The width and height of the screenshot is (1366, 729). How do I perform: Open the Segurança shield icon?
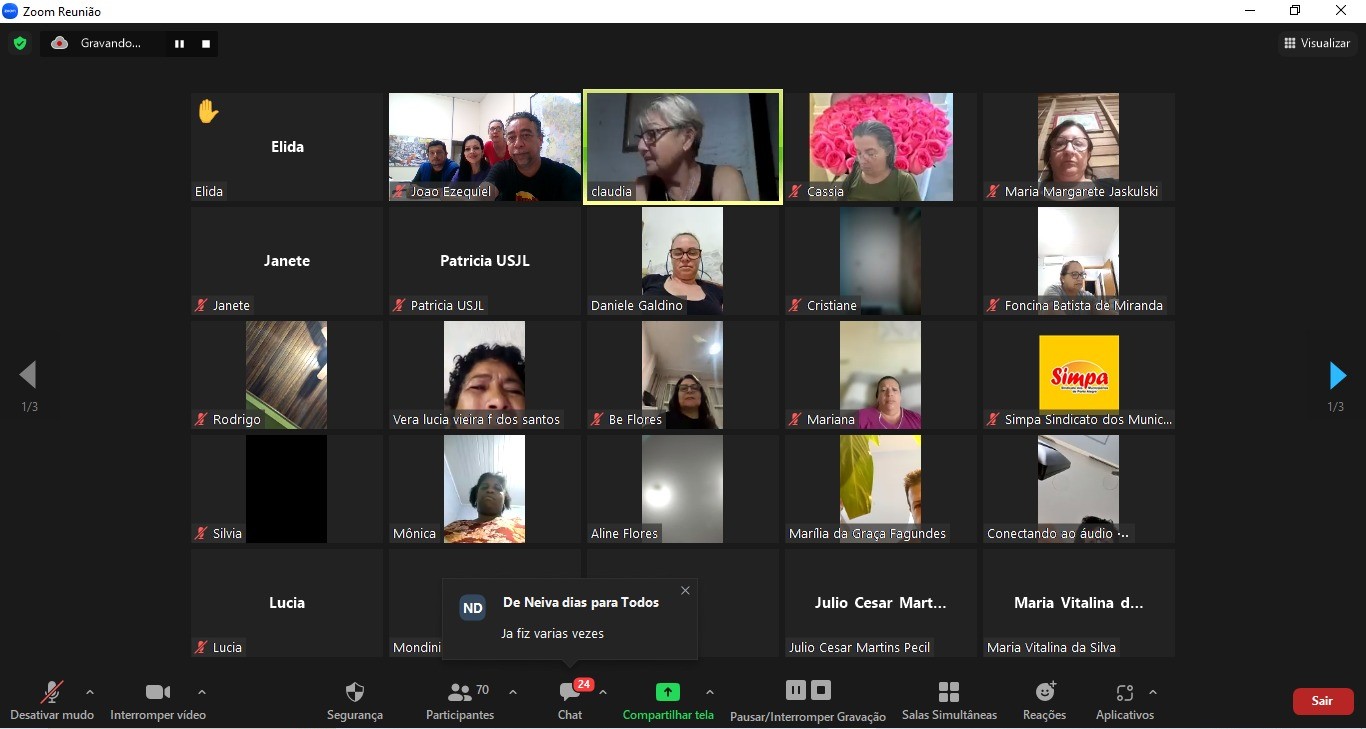point(354,692)
